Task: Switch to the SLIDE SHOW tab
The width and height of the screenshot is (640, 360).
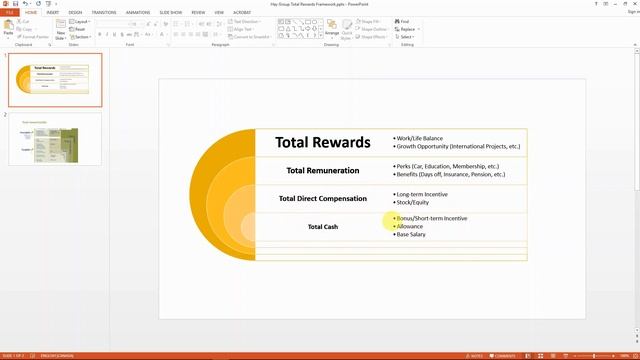Action: [x=171, y=13]
